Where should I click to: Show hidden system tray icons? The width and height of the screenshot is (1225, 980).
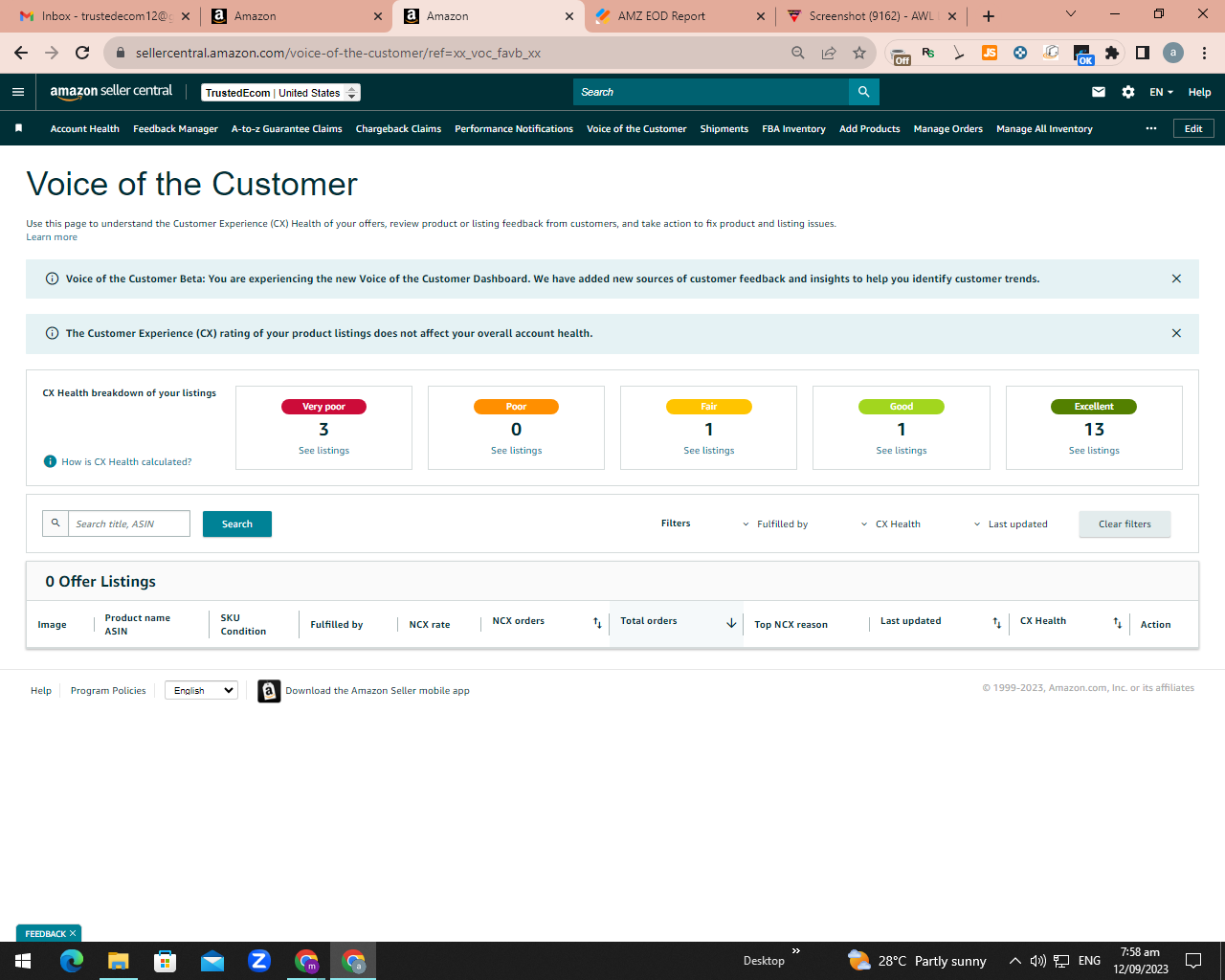pyautogui.click(x=1014, y=961)
